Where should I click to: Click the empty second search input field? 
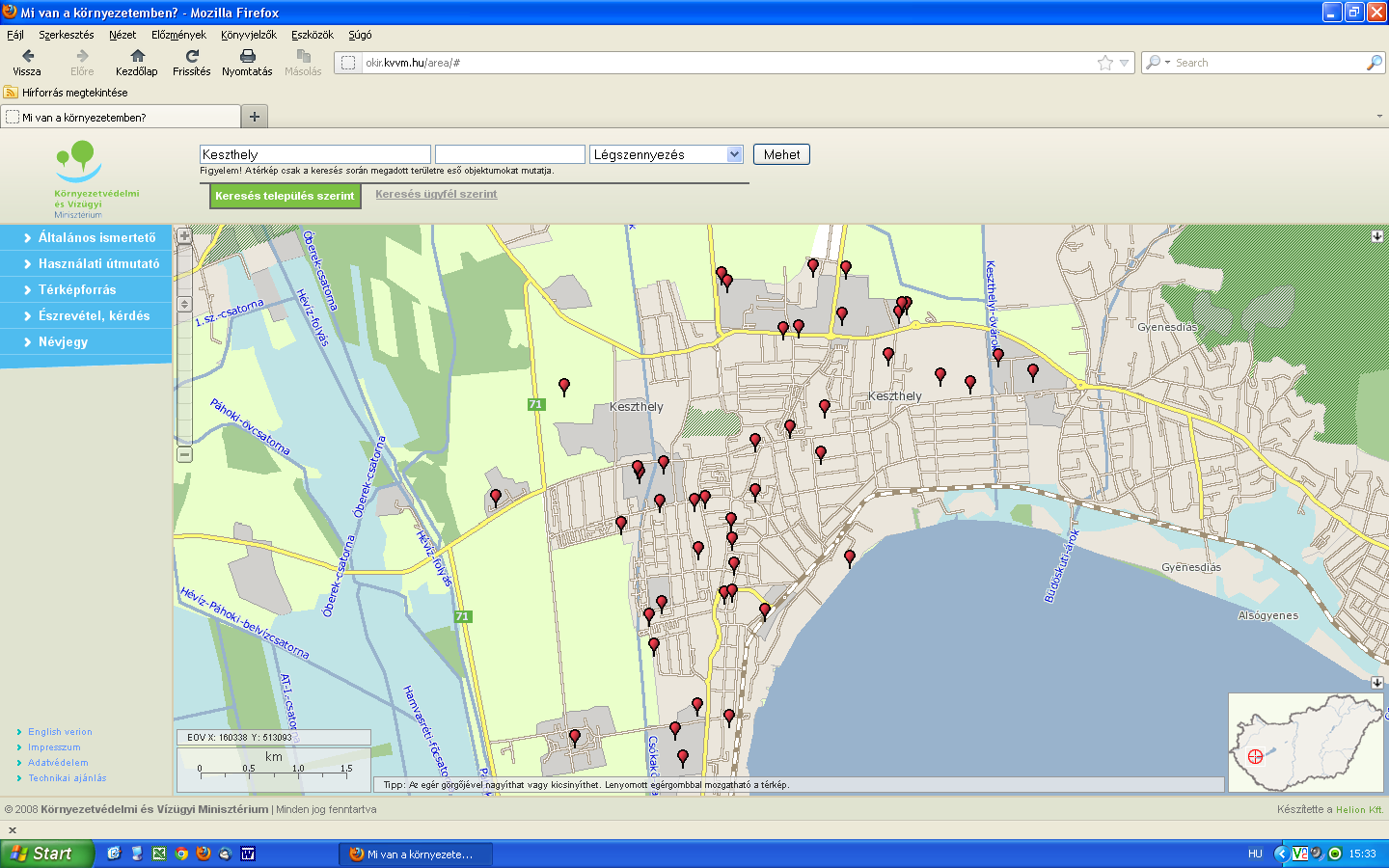point(510,154)
